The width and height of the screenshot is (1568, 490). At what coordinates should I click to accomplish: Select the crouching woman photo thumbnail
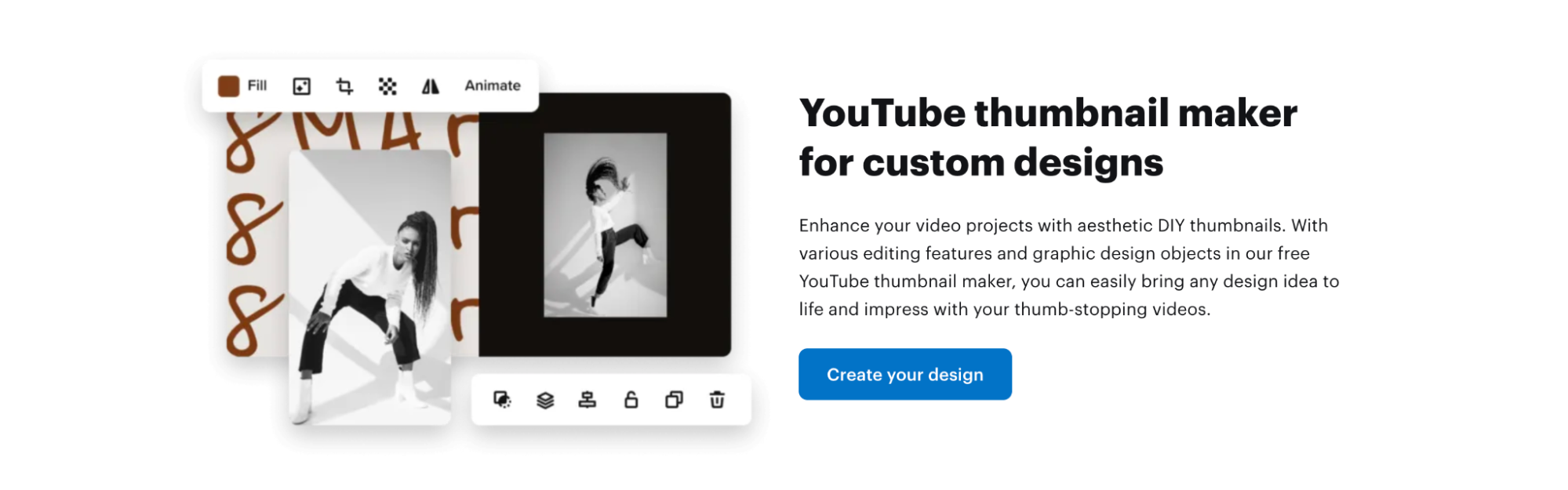(370, 288)
